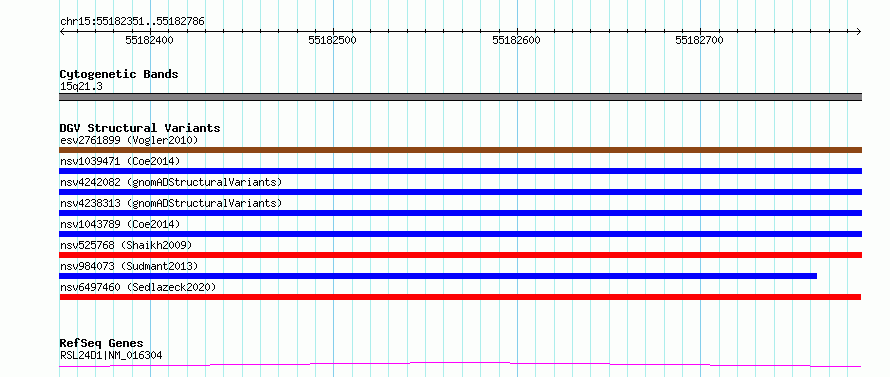Click the left arrowhead of the ruler
Image resolution: width=890 pixels, height=377 pixels.
(x=62, y=31)
